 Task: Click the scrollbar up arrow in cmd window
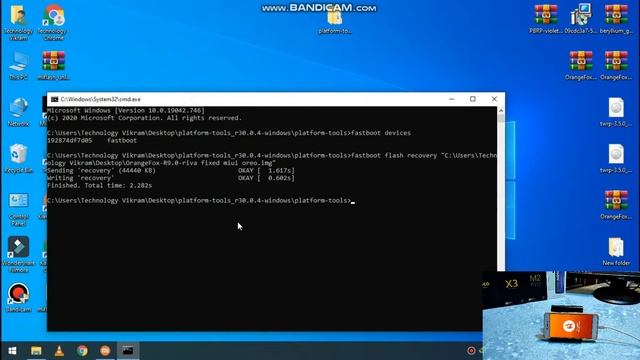[x=501, y=111]
